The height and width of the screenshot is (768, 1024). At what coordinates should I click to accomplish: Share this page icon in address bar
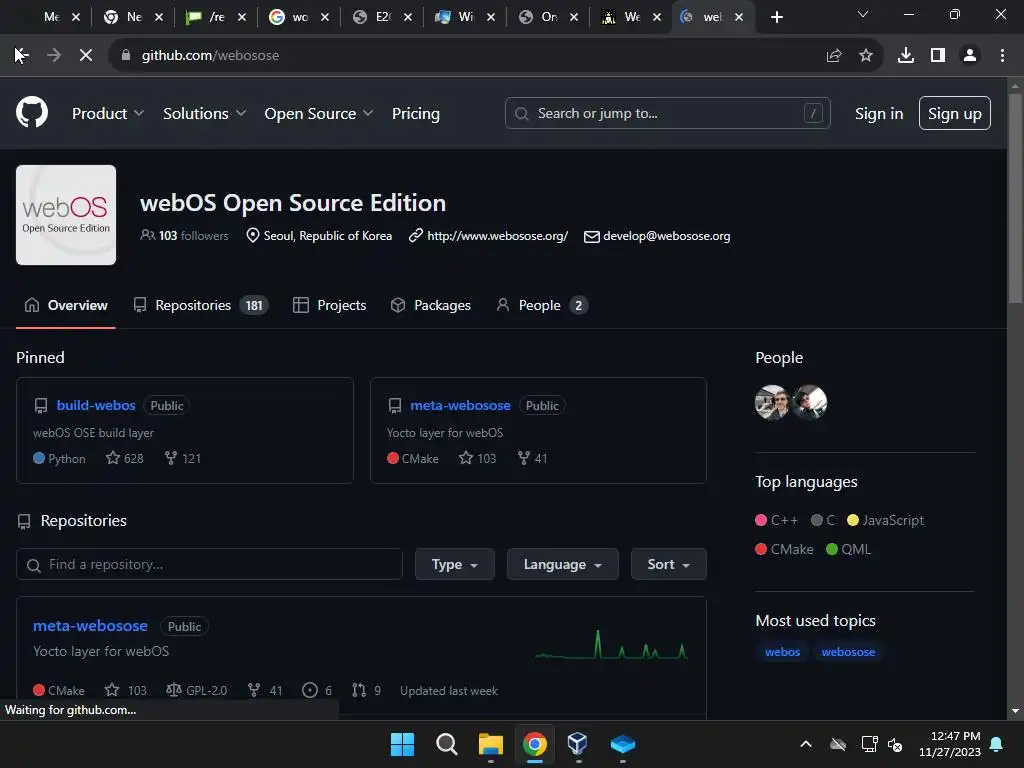(x=834, y=56)
